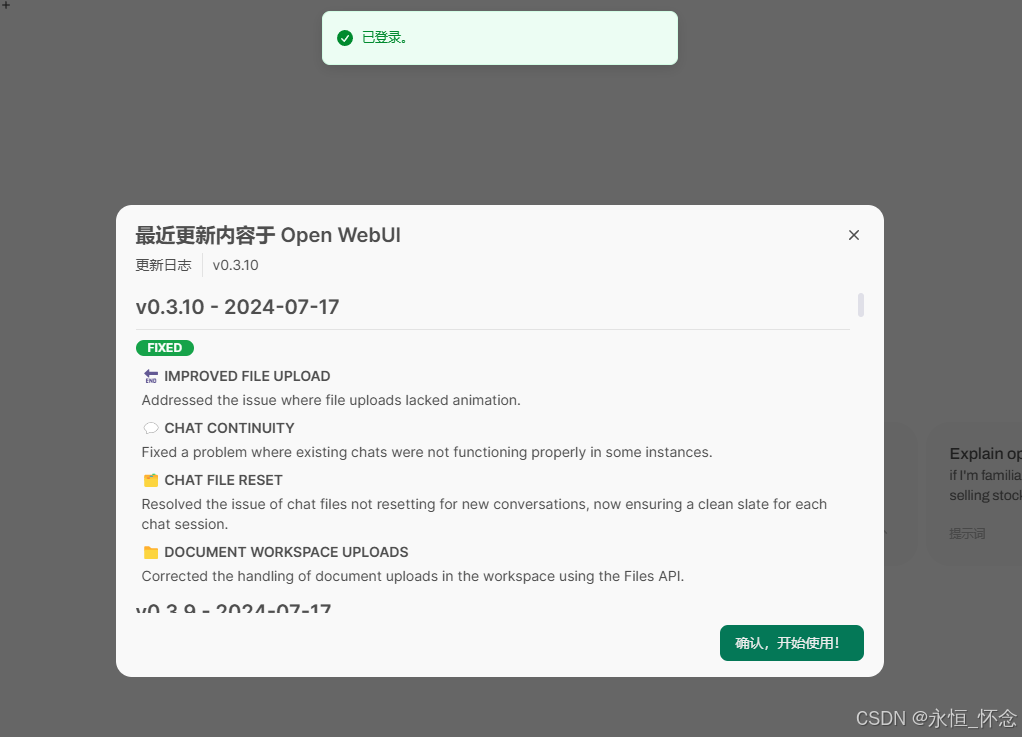Click the green FIXED badge

coord(165,348)
